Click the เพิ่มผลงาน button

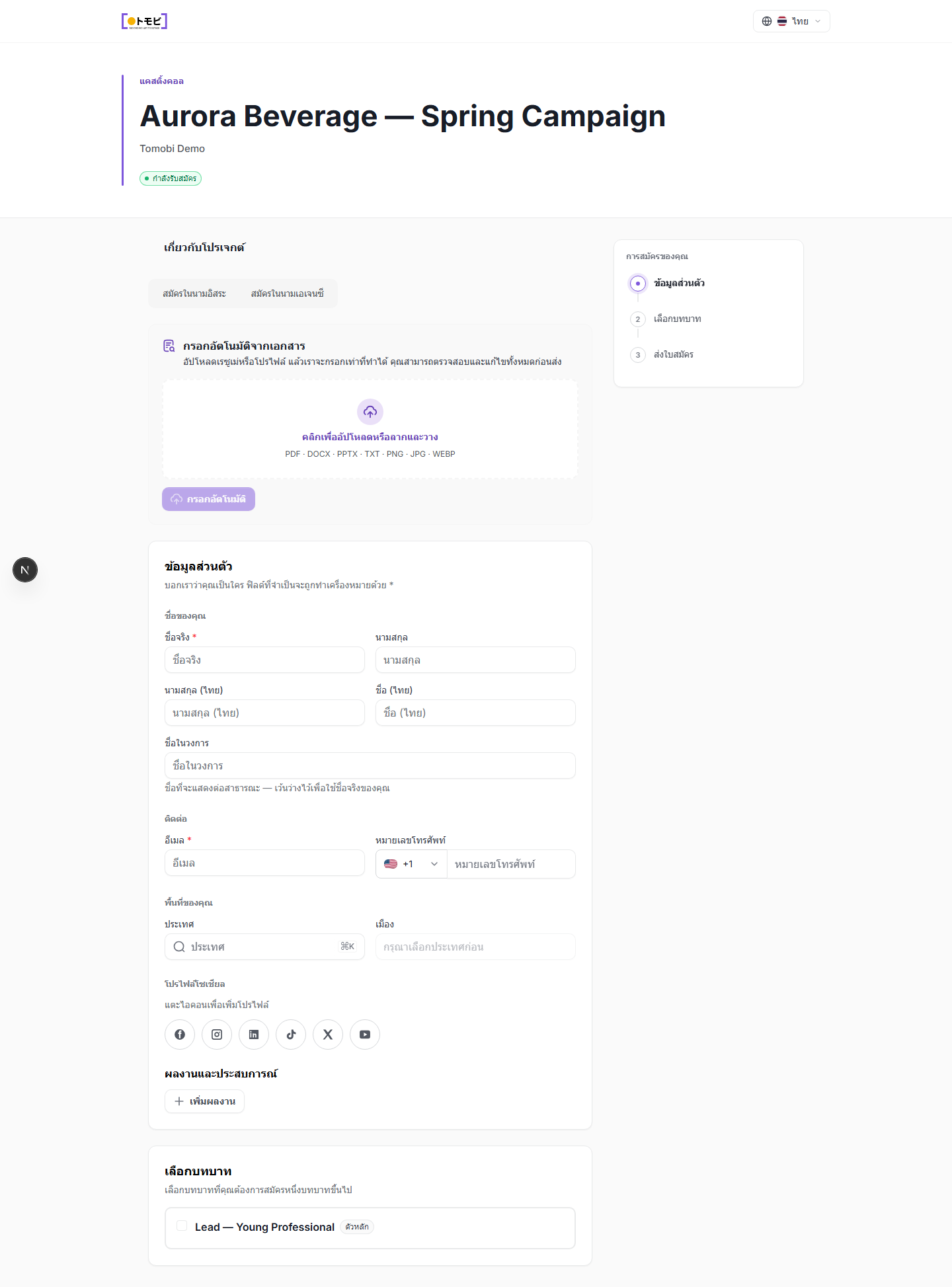click(204, 1101)
